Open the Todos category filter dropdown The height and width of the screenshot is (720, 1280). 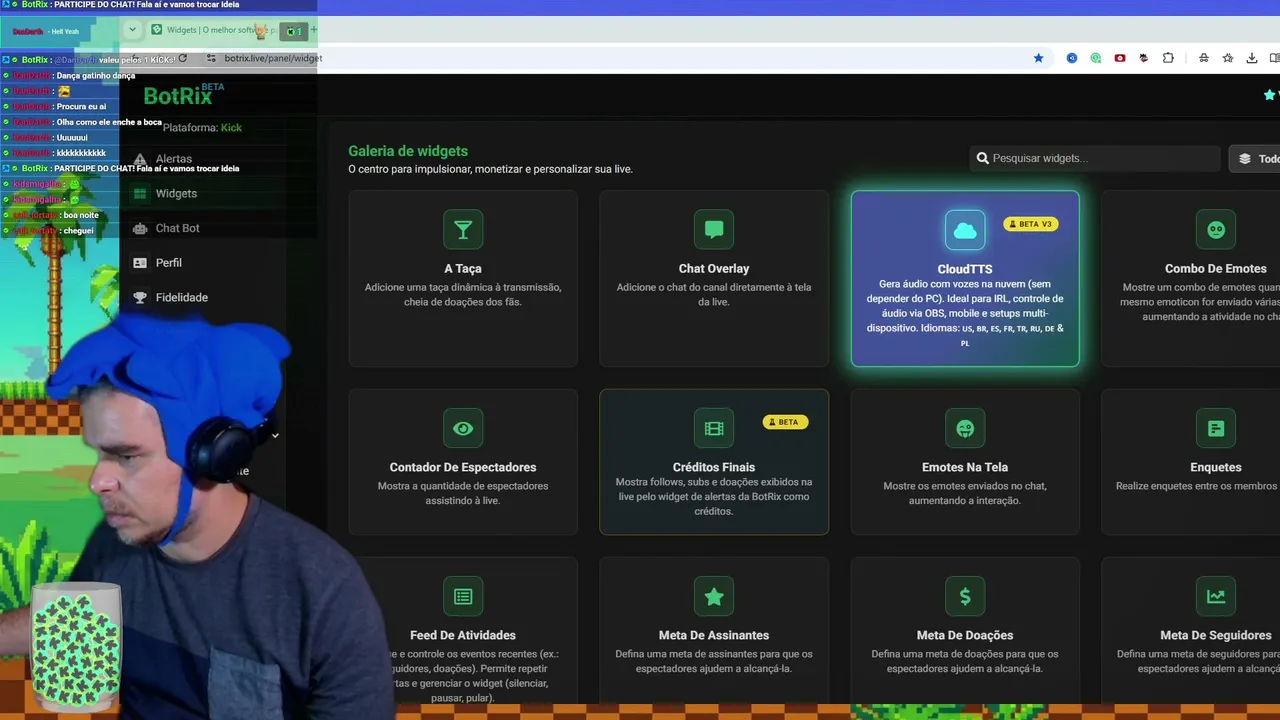tap(1255, 158)
